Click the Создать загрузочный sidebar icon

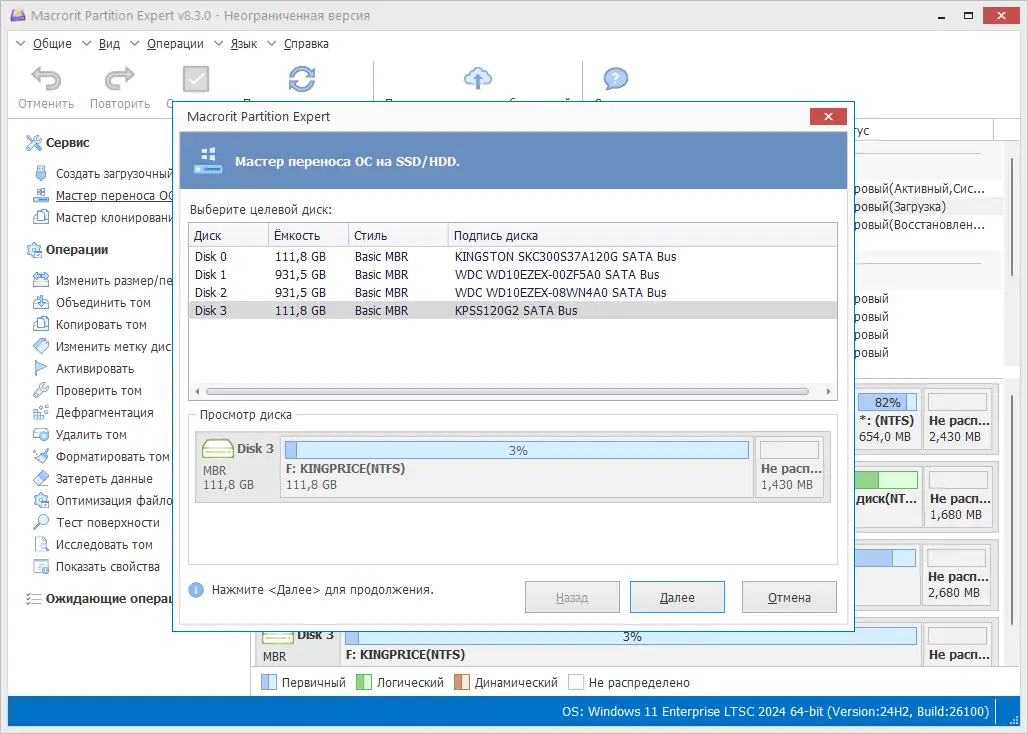[x=41, y=173]
